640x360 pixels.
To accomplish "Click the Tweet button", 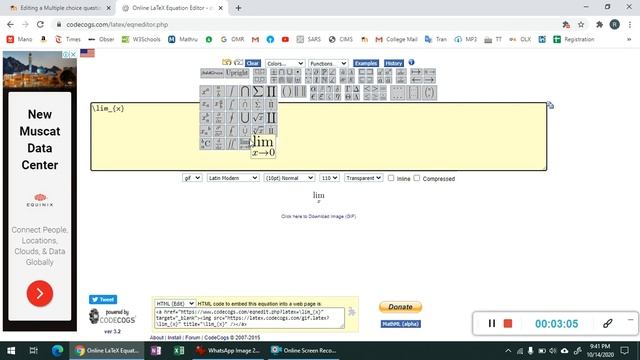I will tap(103, 300).
